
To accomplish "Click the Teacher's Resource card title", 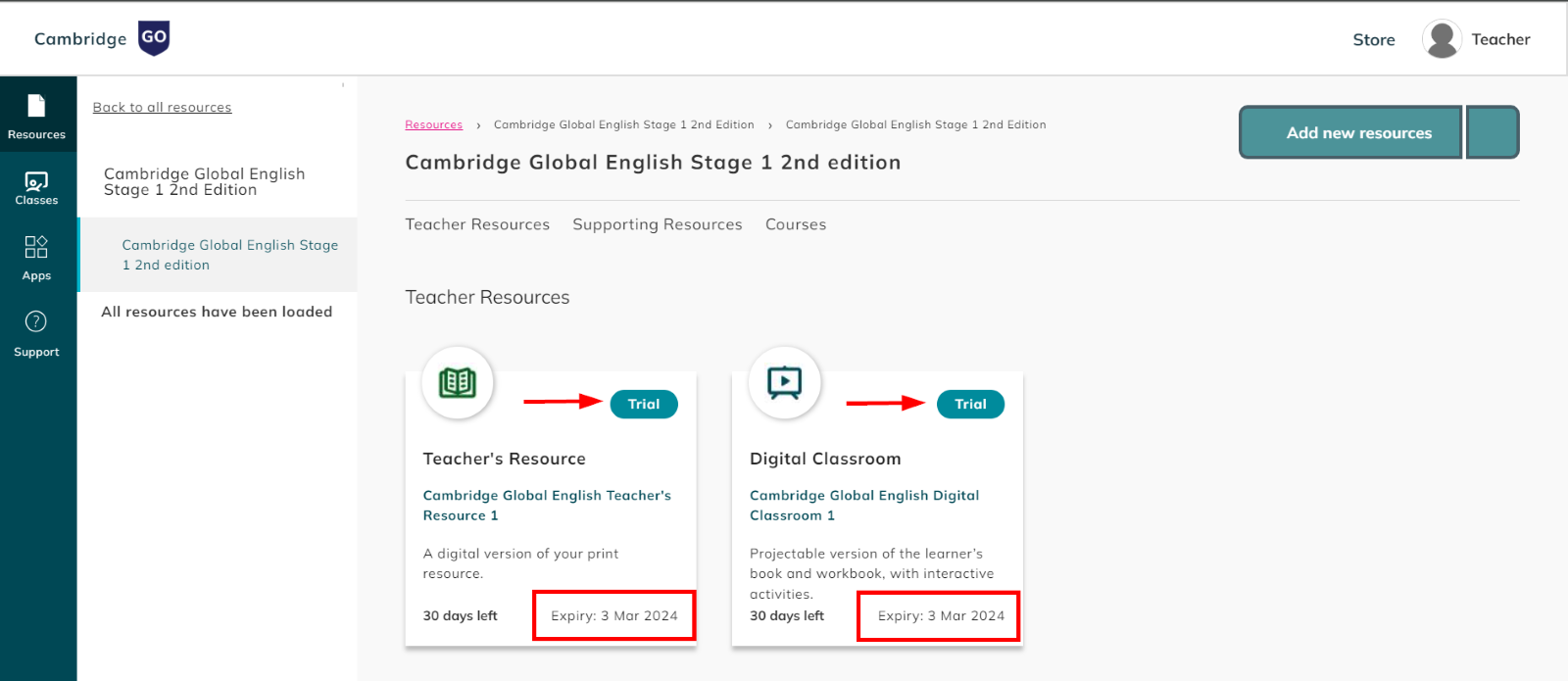I will (504, 459).
